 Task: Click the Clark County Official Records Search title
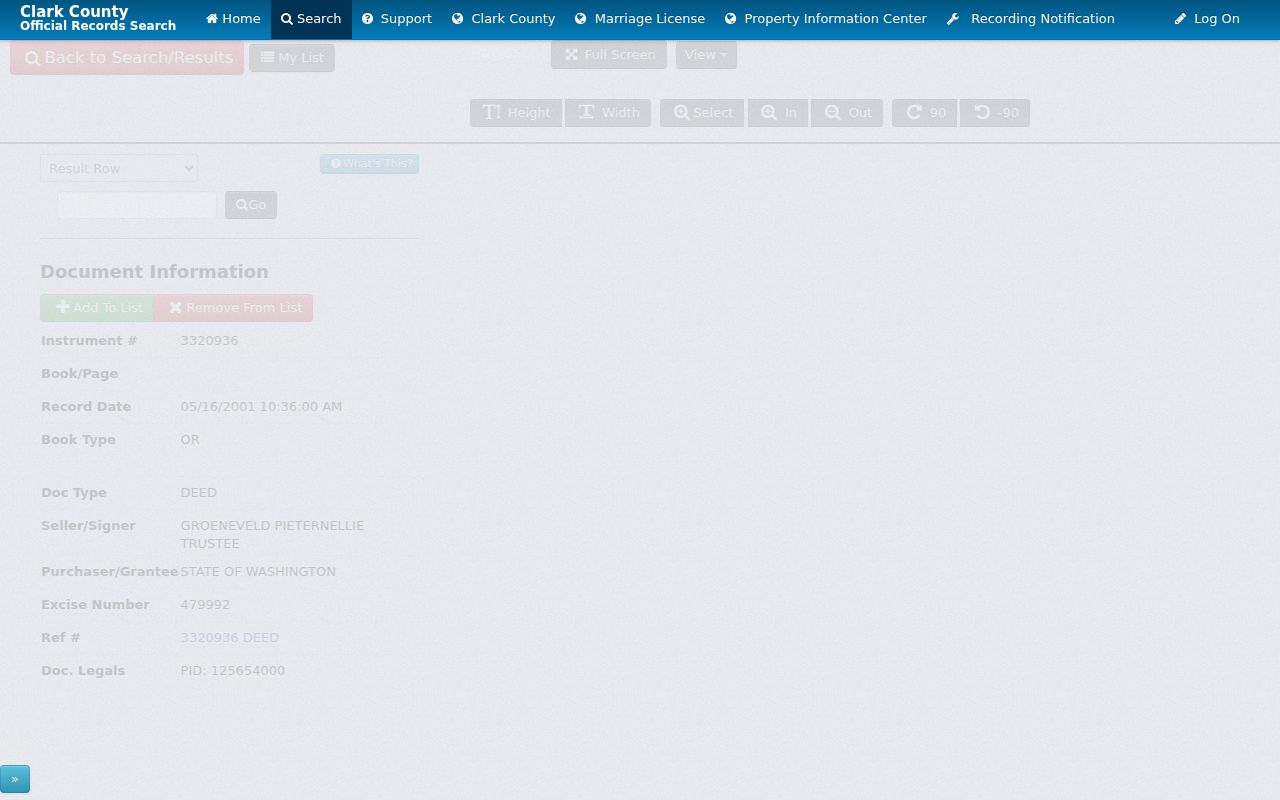click(x=98, y=19)
